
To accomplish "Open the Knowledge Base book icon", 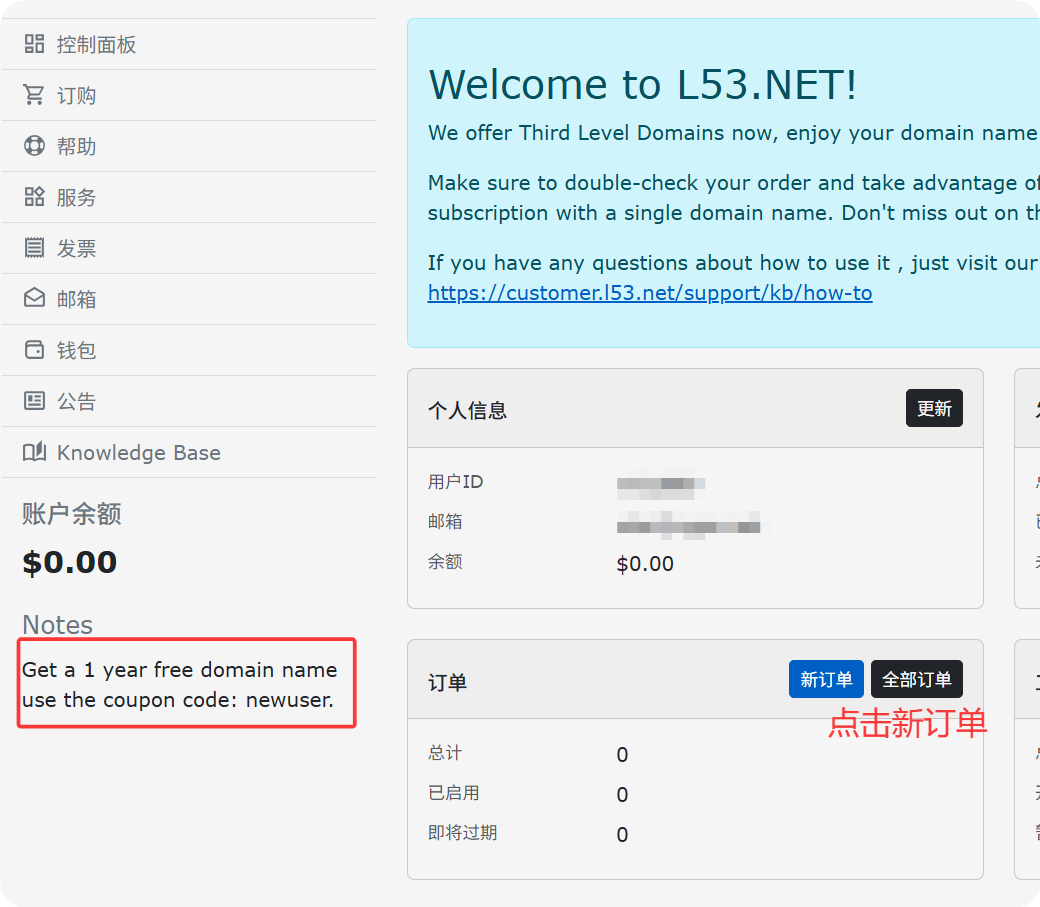I will click(32, 452).
